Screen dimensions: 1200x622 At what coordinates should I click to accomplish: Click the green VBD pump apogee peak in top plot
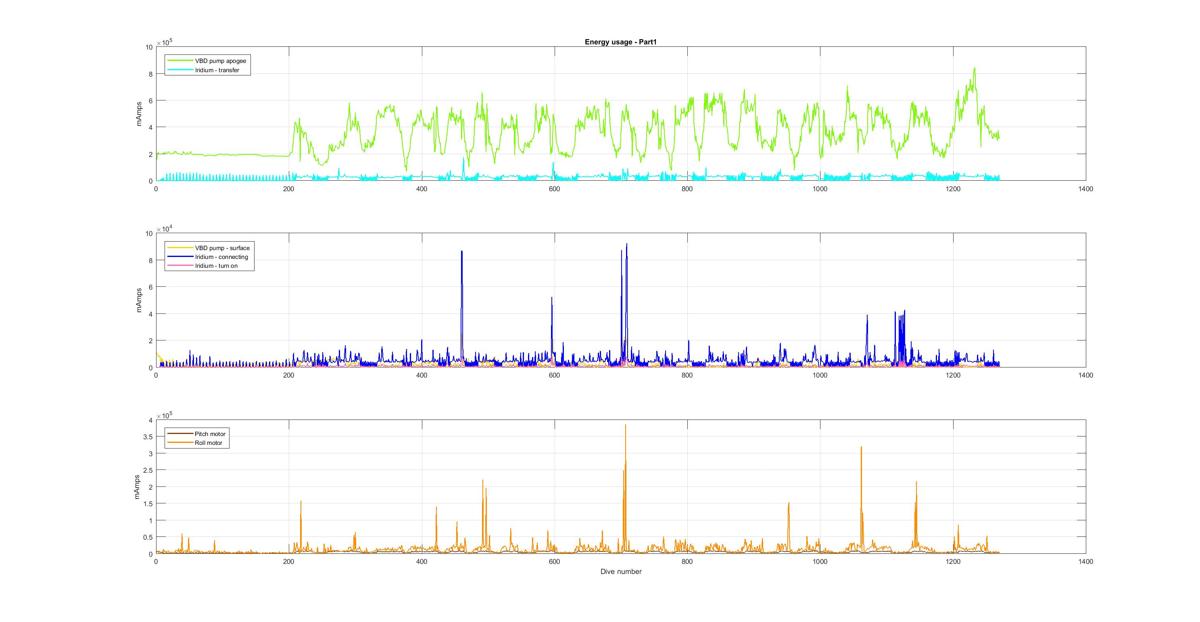[974, 68]
